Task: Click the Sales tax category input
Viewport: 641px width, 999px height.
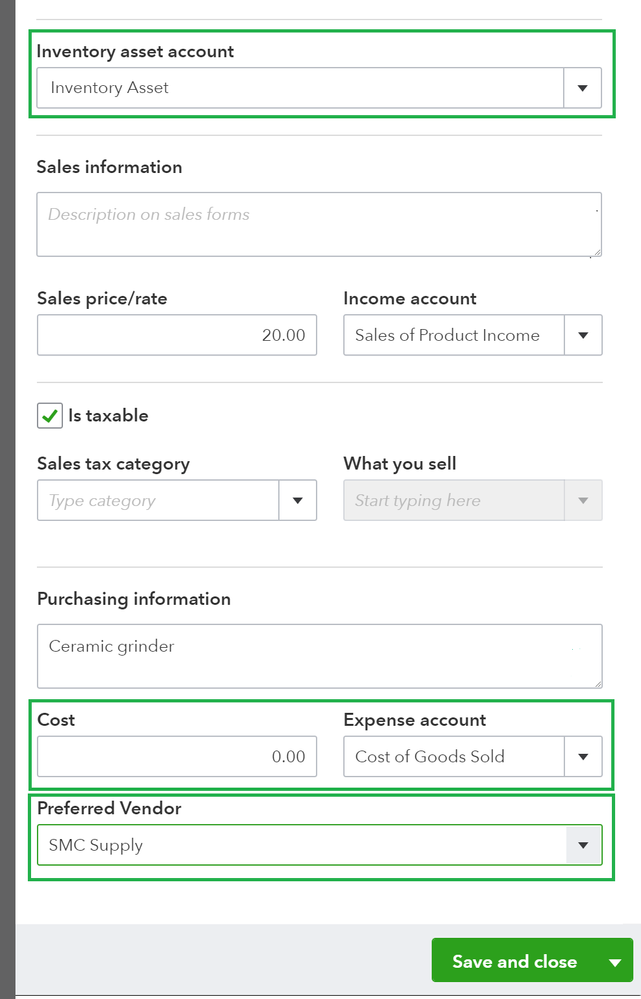Action: click(x=158, y=501)
